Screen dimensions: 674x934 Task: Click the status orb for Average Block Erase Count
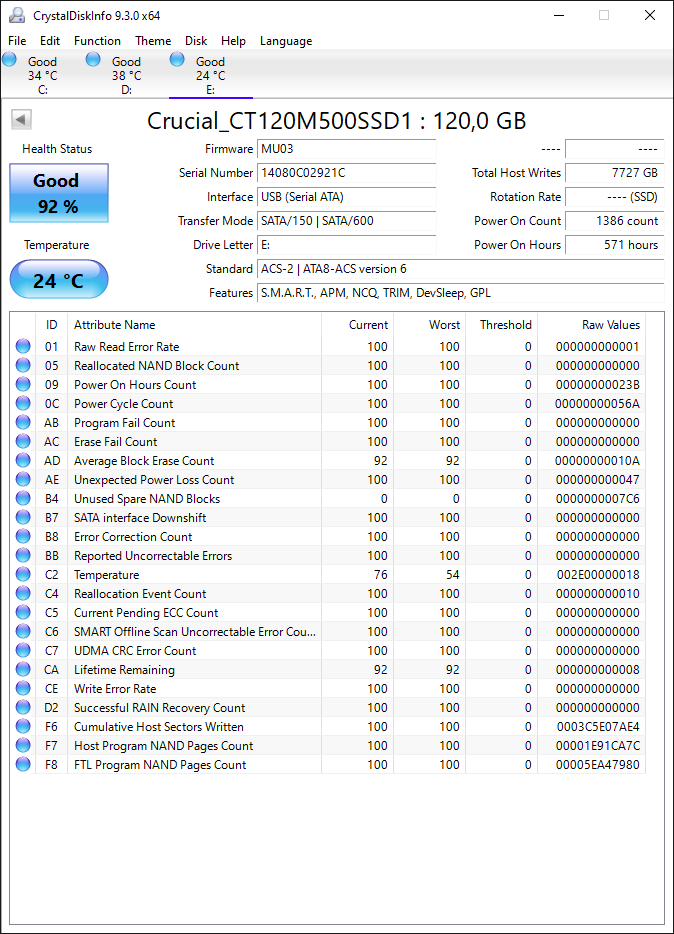point(23,460)
